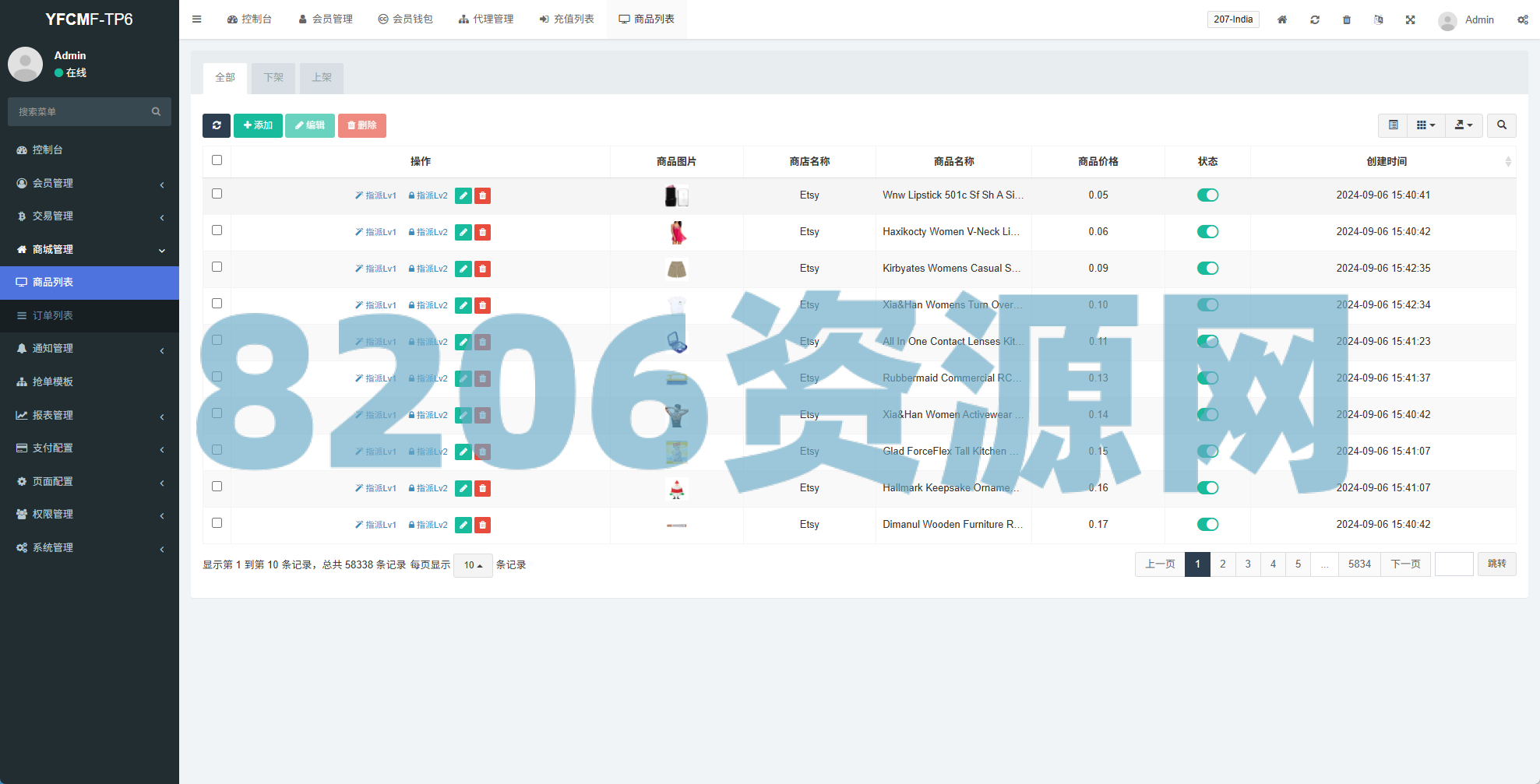Enter fullscreen with the expand icon

coord(1410,19)
